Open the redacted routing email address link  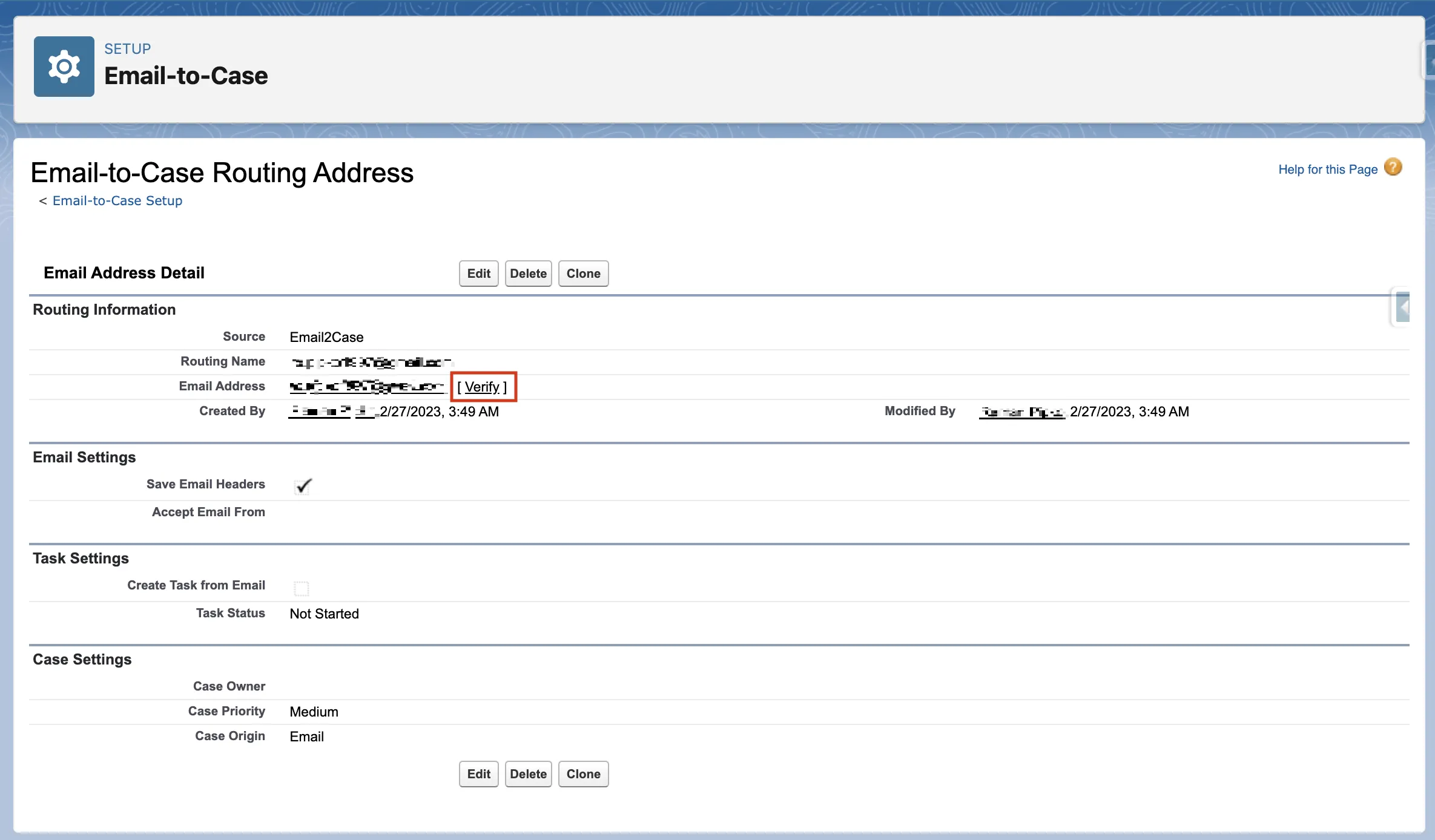(367, 386)
